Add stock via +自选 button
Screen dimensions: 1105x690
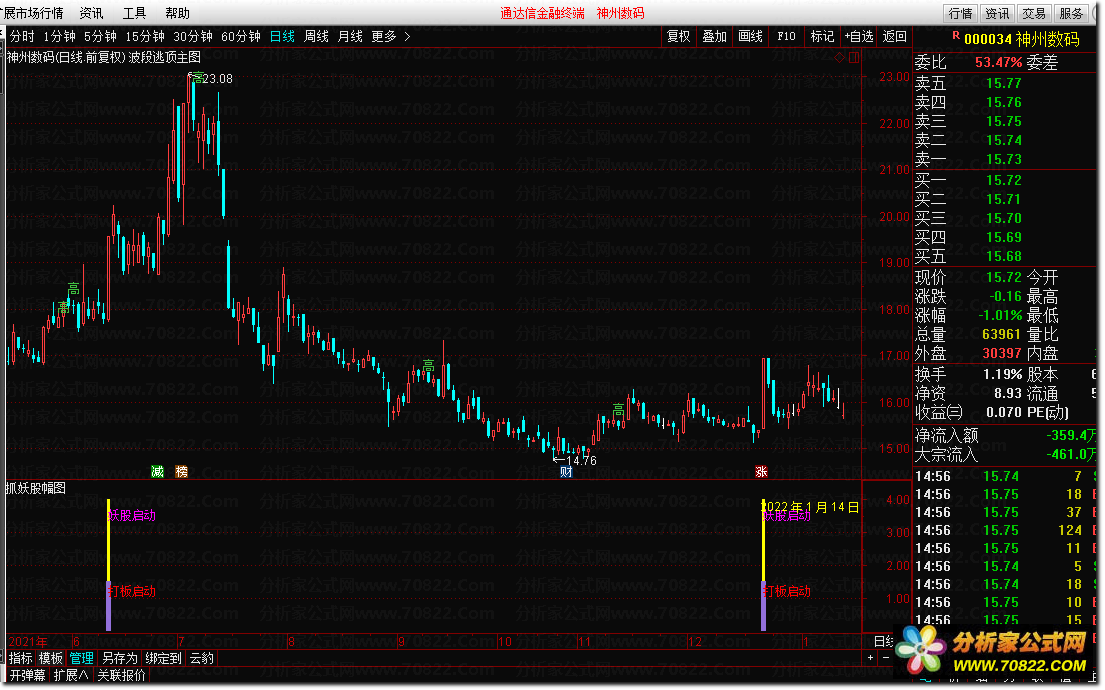(x=858, y=37)
